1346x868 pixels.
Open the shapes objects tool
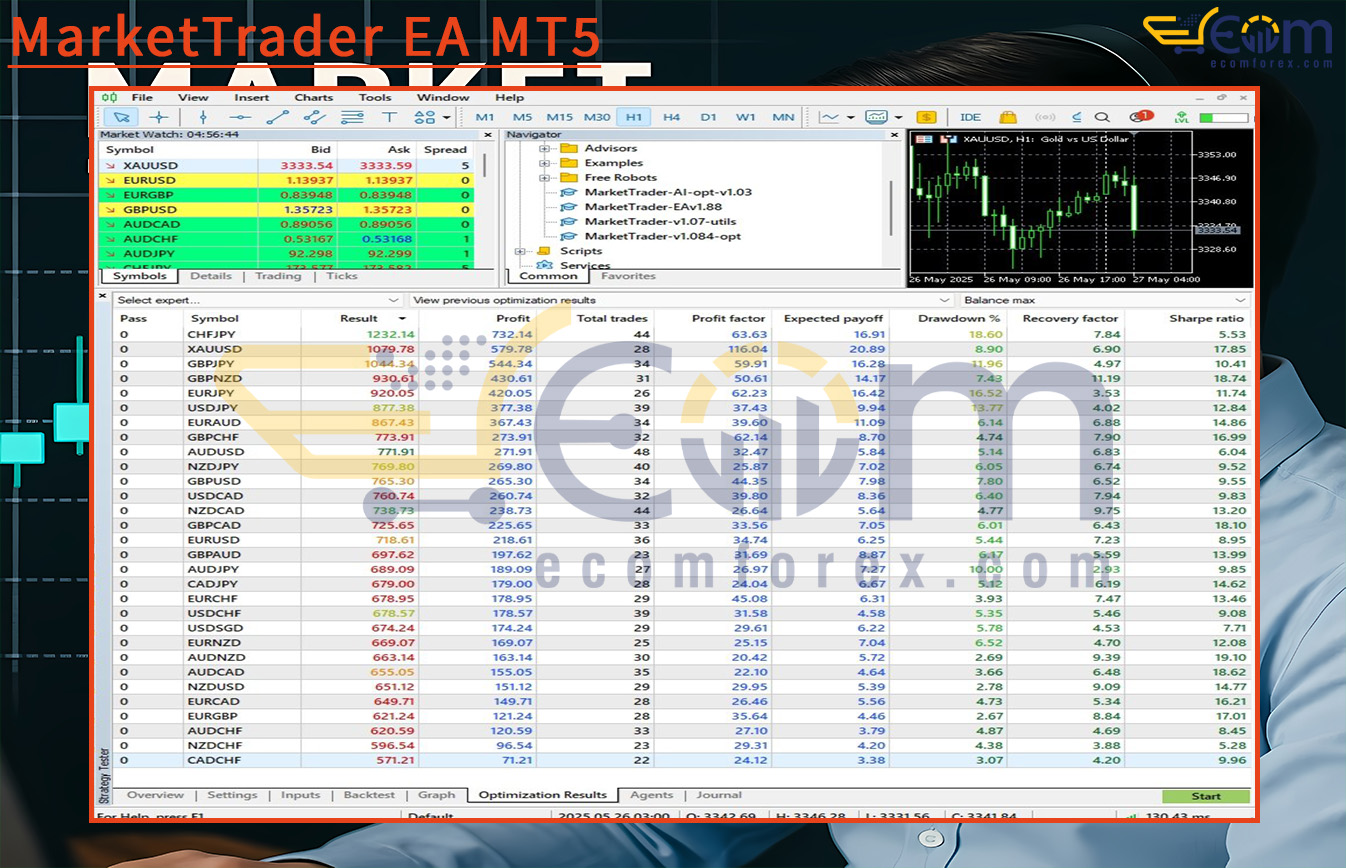click(424, 117)
